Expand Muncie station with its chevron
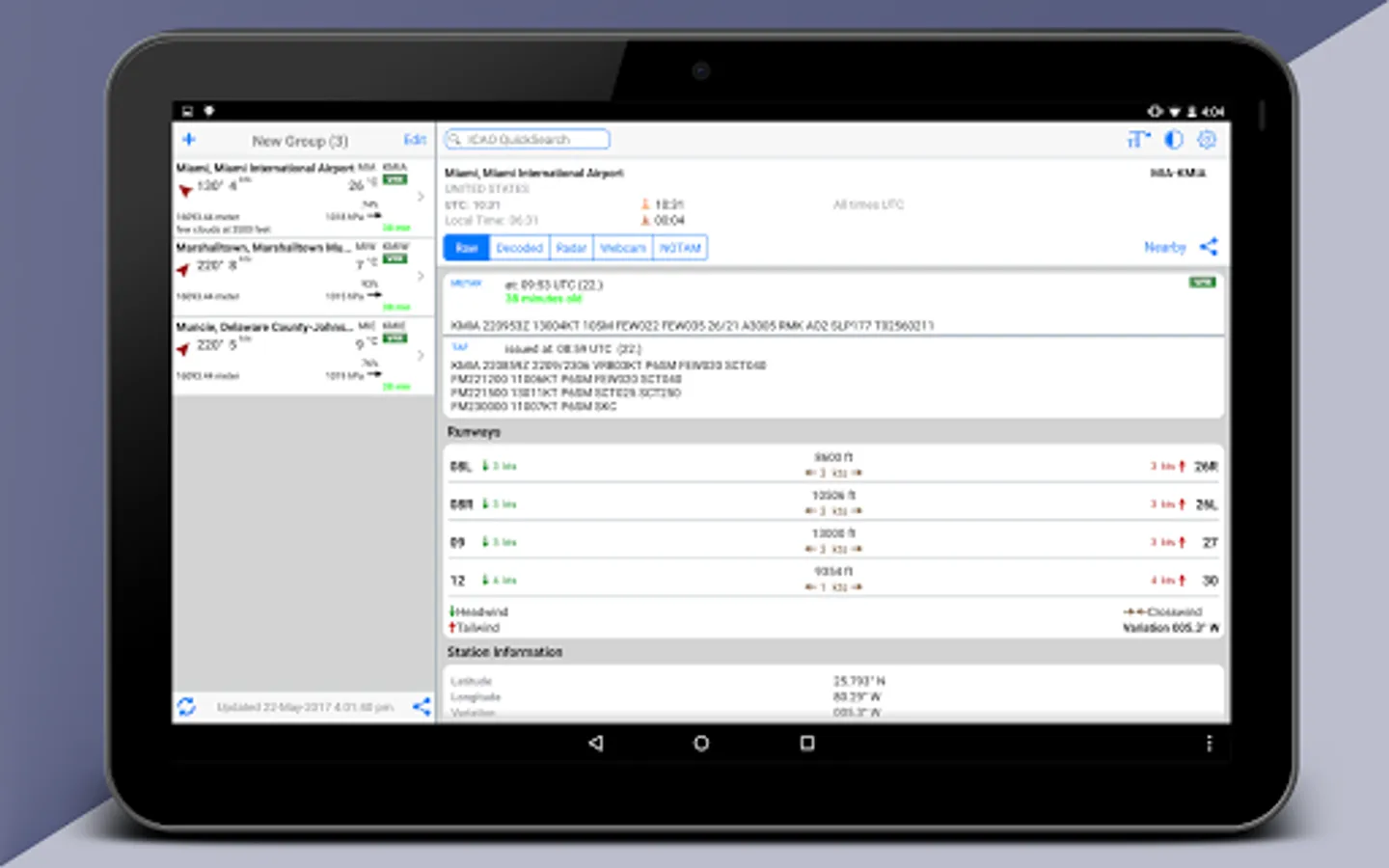Image resolution: width=1389 pixels, height=868 pixels. tap(421, 355)
